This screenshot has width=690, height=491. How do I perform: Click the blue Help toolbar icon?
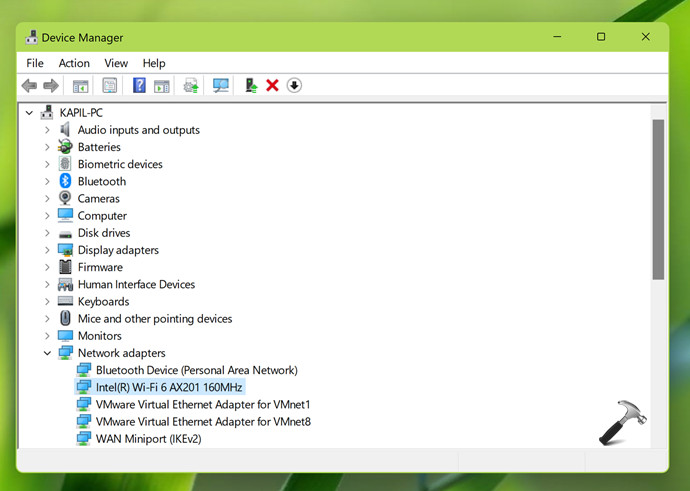point(139,86)
